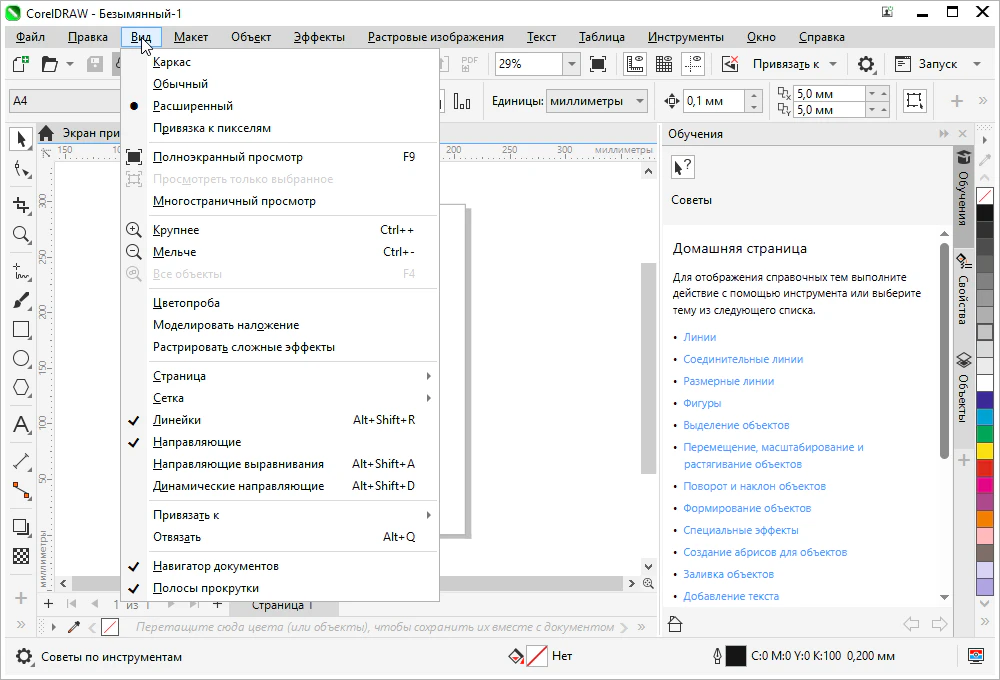
Task: Disable Направляющие guidelines display
Action: (196, 442)
